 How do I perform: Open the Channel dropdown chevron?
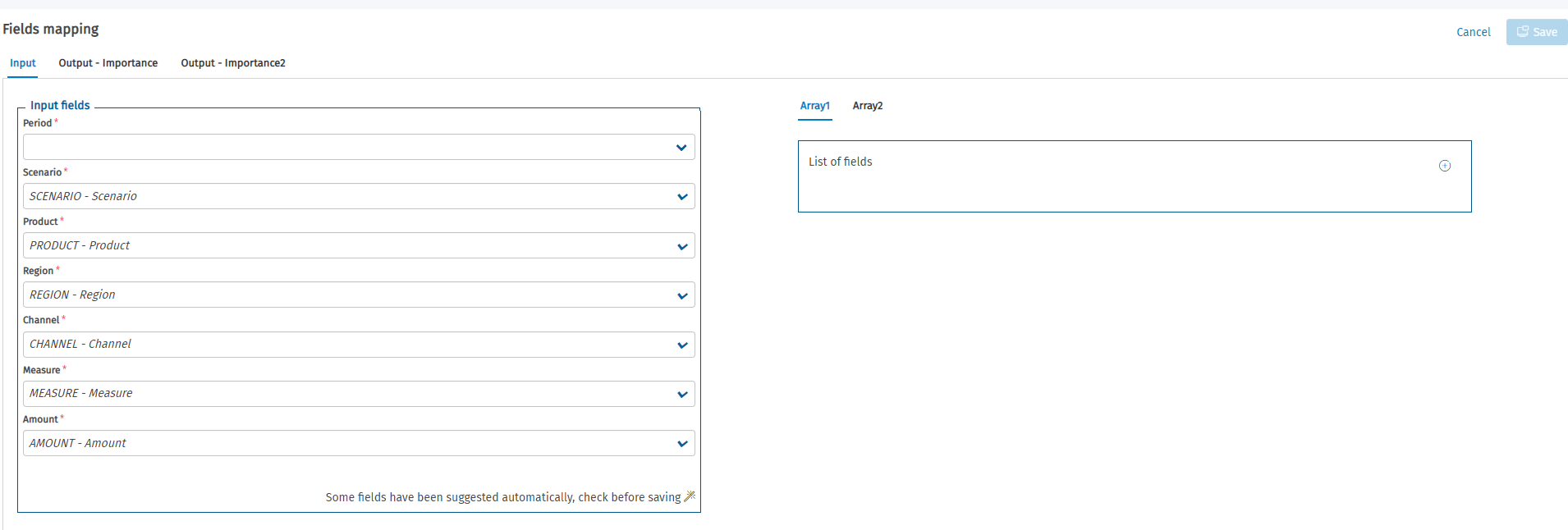point(682,345)
